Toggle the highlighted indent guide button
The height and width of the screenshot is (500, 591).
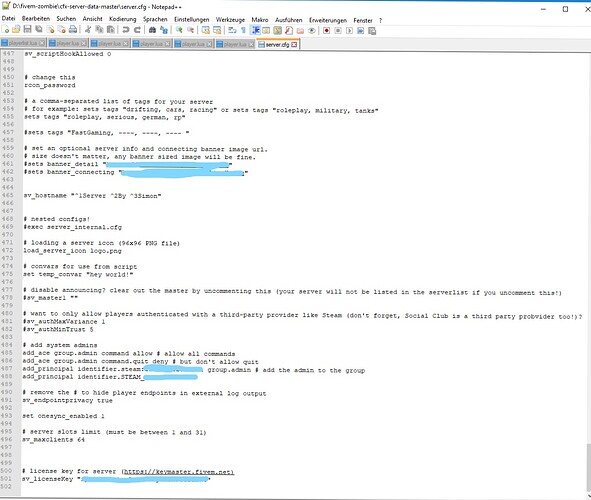pyautogui.click(x=256, y=30)
